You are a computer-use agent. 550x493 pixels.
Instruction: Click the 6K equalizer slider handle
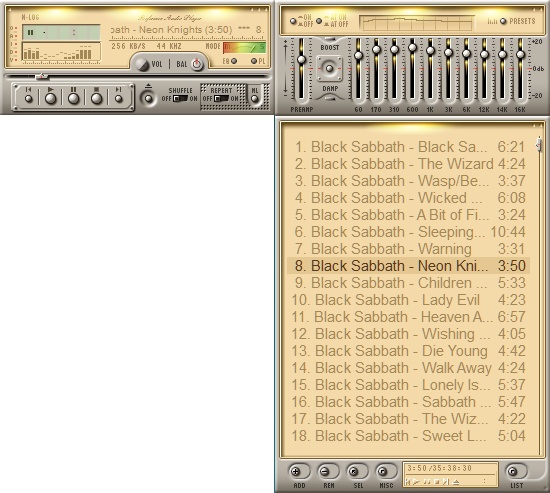pyautogui.click(x=466, y=54)
